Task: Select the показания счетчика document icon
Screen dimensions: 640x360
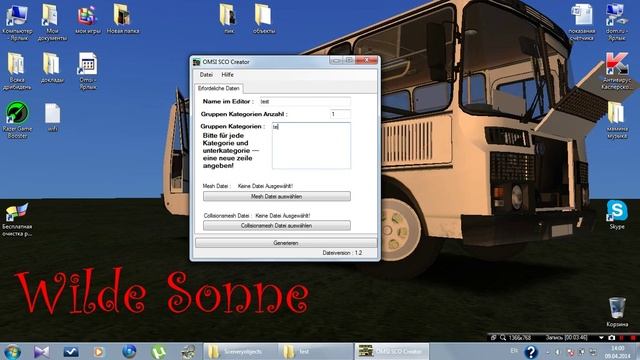Action: (582, 22)
